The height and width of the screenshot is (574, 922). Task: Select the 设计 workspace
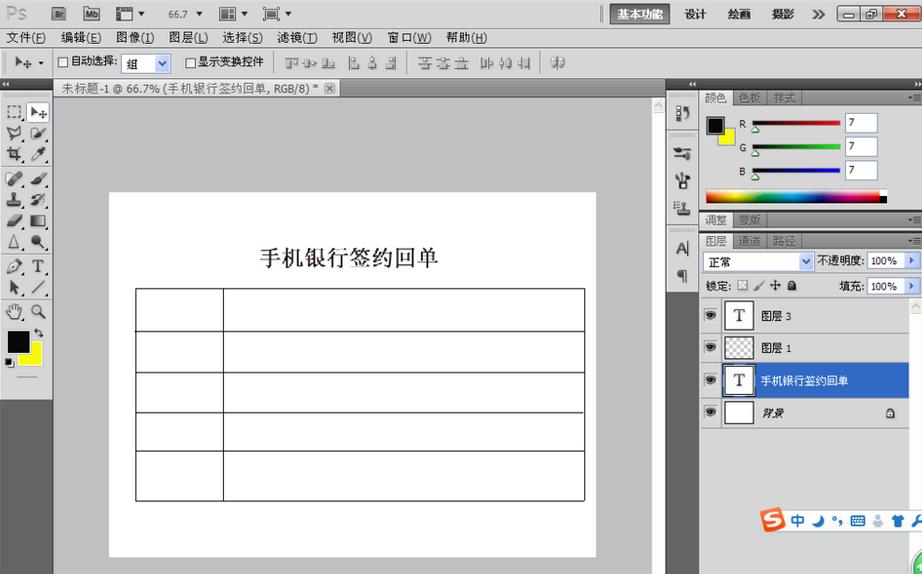click(695, 14)
